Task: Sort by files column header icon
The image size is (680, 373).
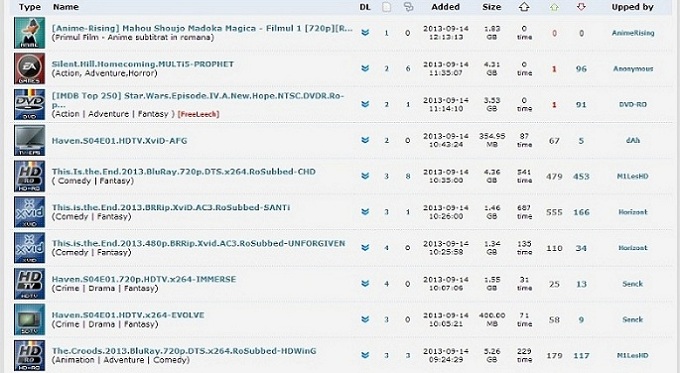Action: pyautogui.click(x=386, y=7)
